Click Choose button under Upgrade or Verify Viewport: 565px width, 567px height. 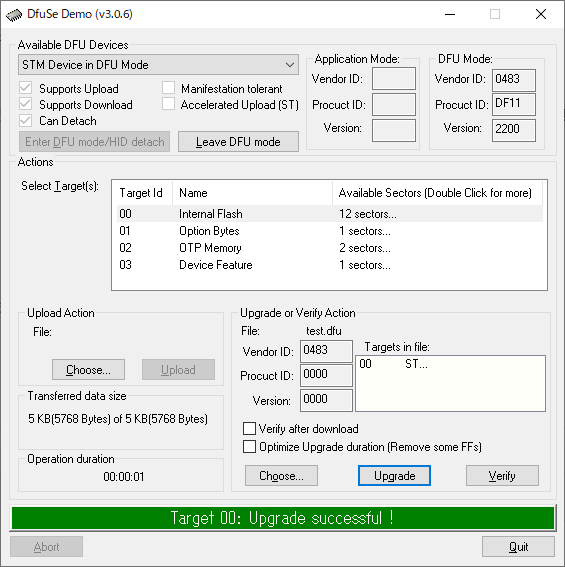click(281, 476)
